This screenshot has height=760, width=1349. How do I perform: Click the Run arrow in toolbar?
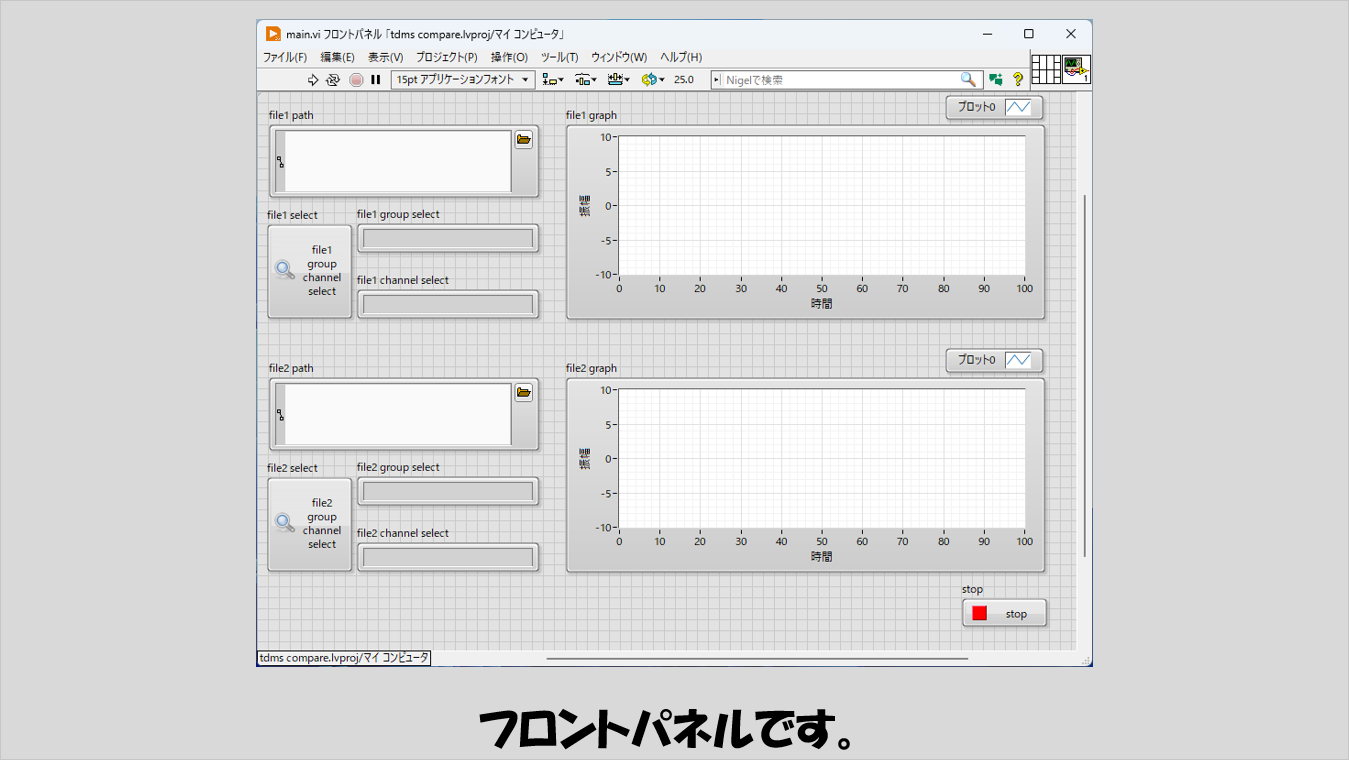pos(313,80)
